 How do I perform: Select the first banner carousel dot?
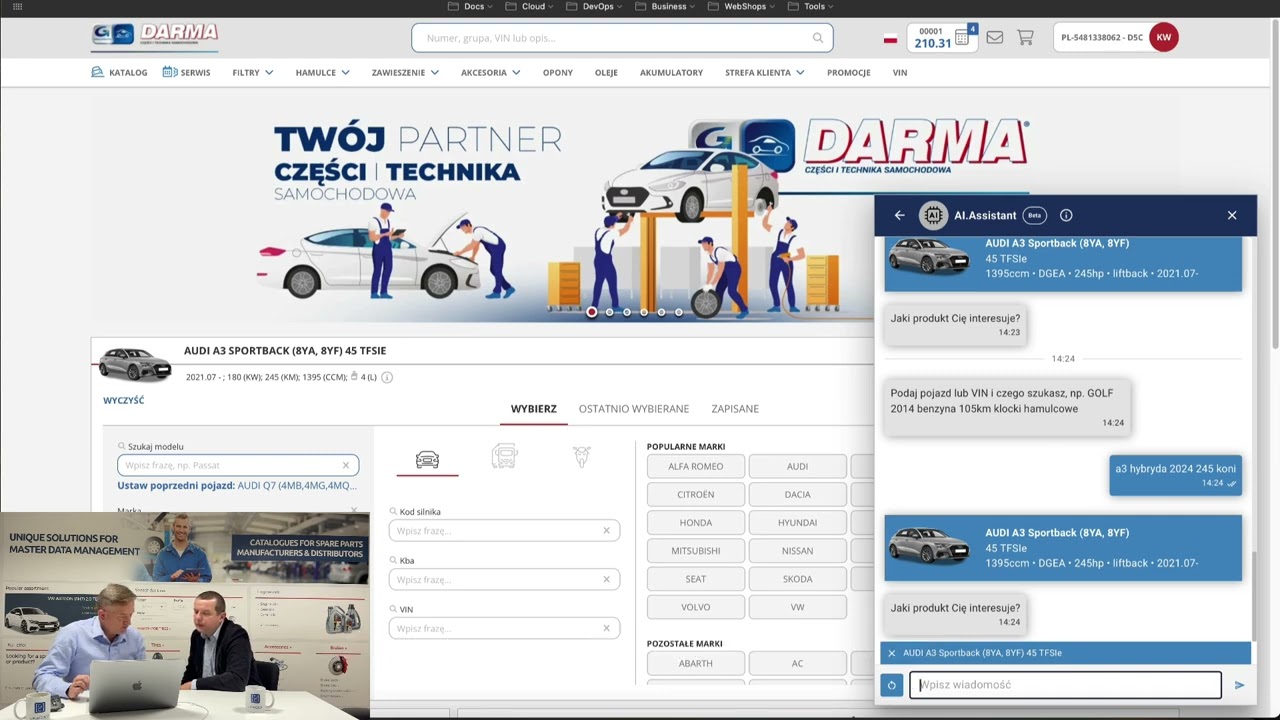[592, 312]
